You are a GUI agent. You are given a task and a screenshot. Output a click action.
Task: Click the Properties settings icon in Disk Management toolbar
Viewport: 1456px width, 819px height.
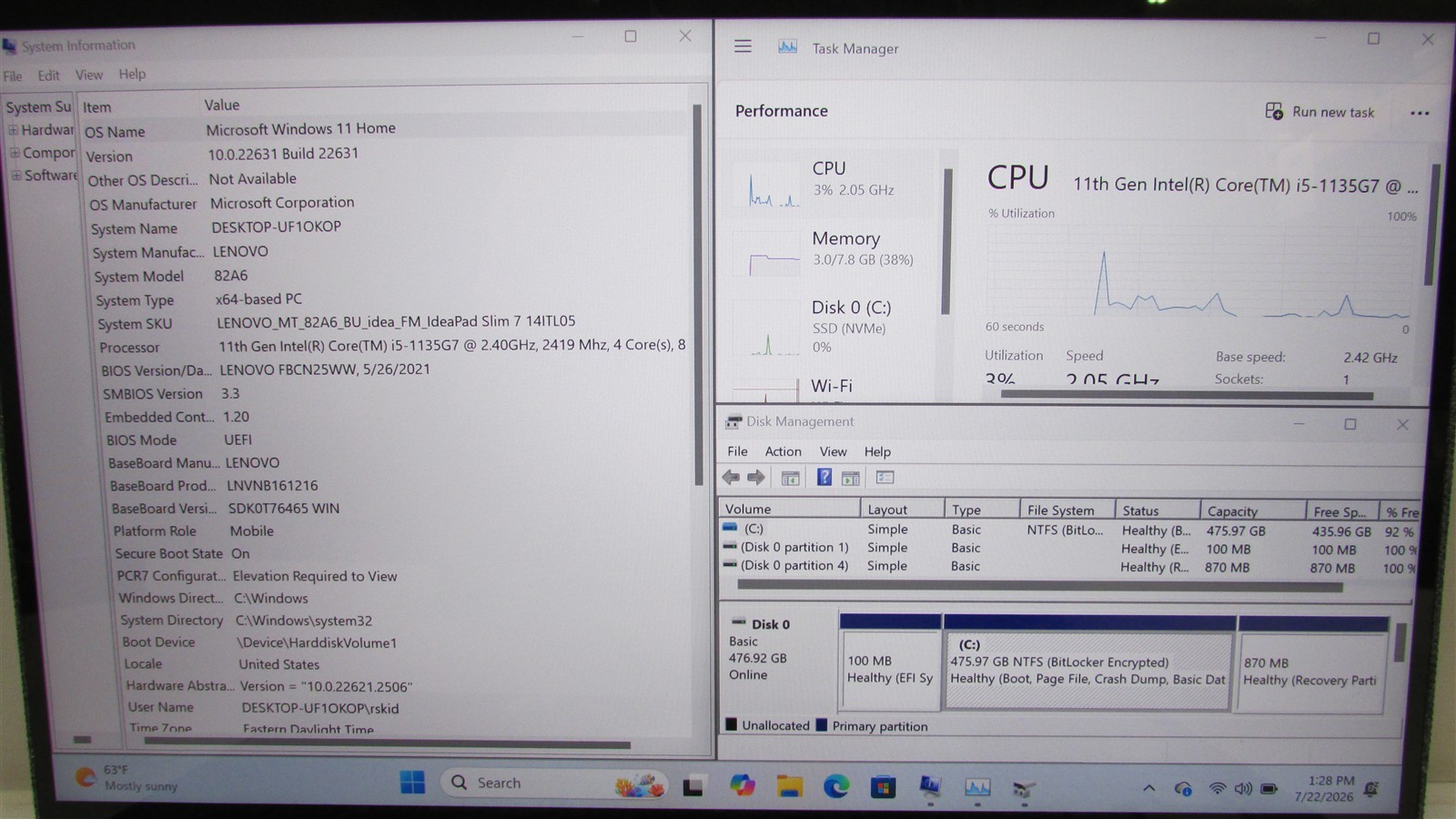pos(885,477)
